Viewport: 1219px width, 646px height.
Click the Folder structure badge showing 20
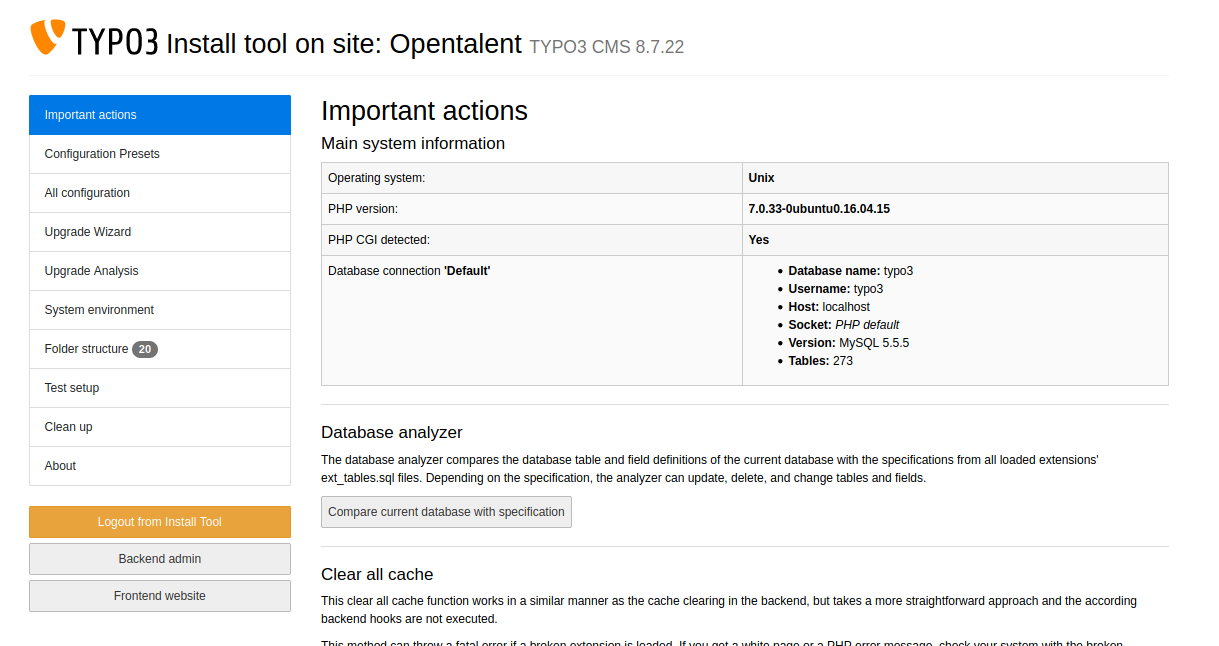(x=145, y=349)
